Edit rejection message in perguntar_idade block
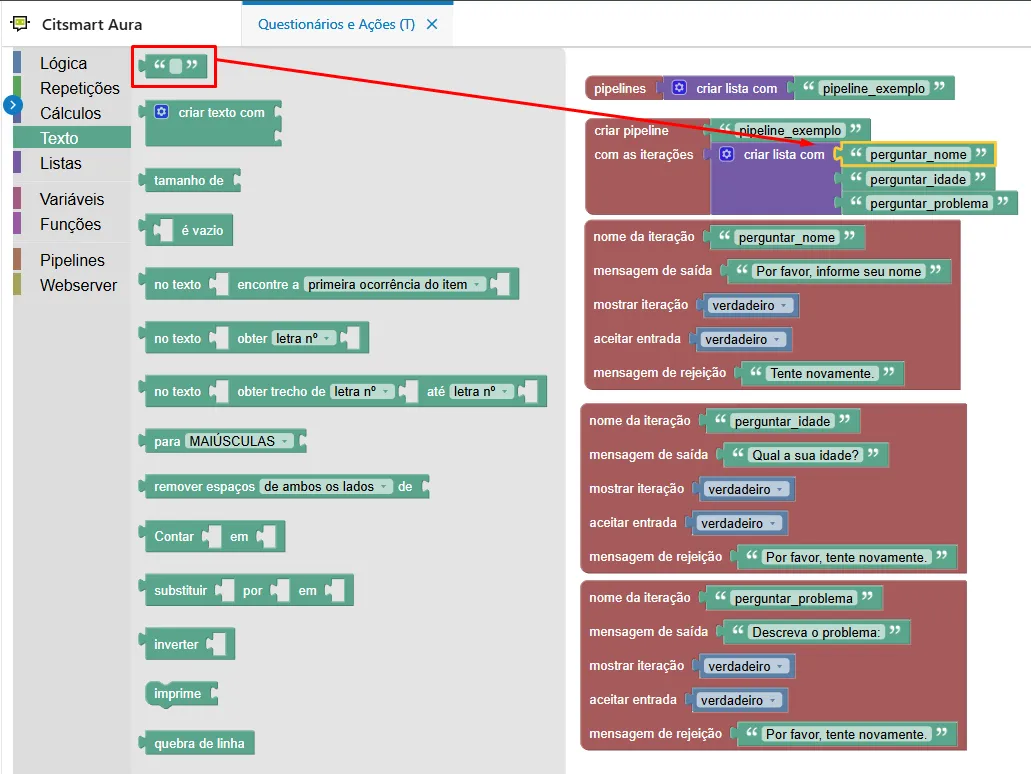 (846, 558)
